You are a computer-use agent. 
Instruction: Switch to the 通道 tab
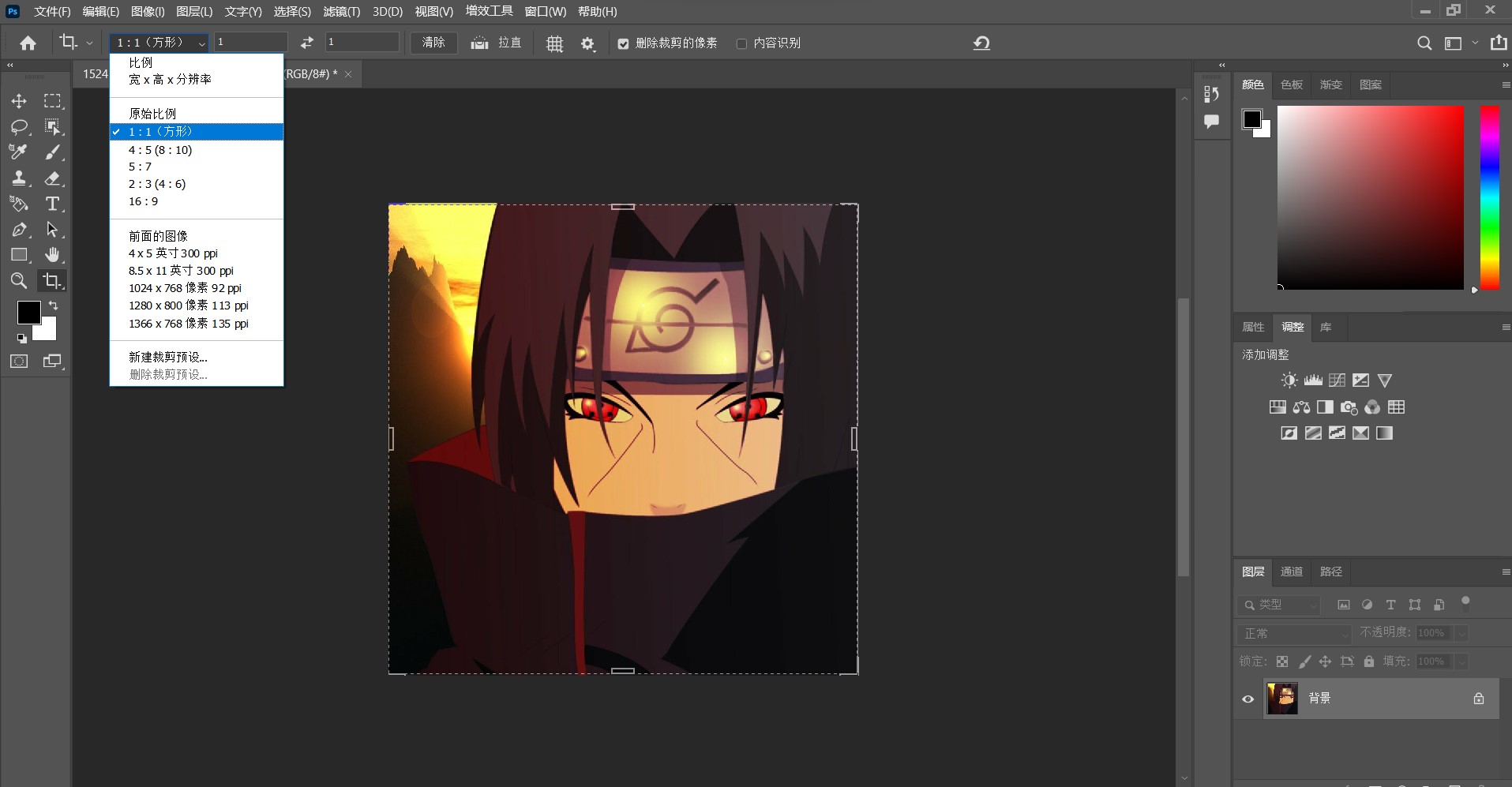[1292, 572]
